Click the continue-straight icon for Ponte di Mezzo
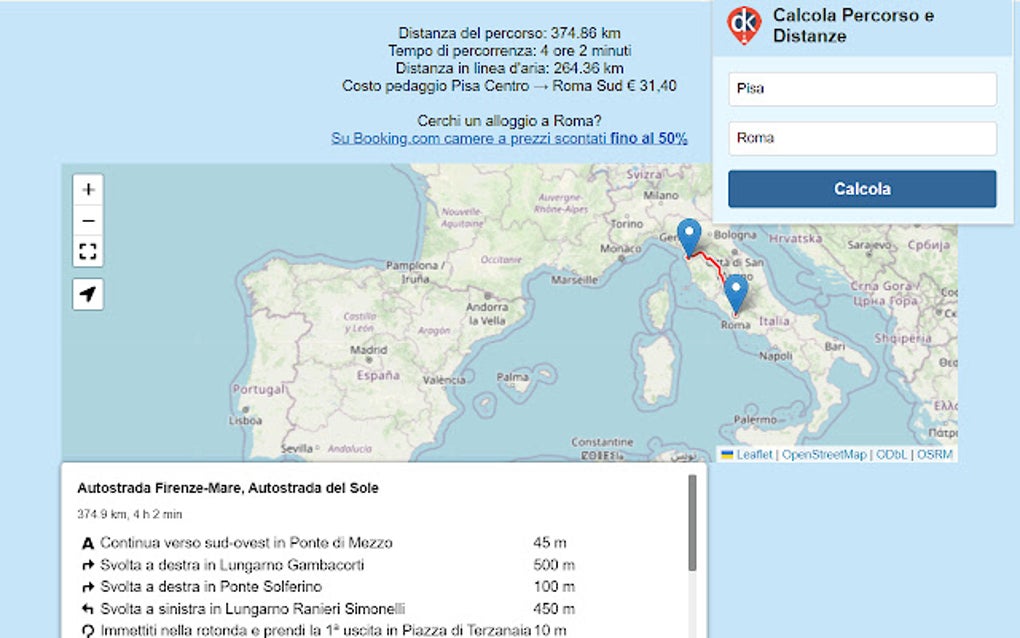This screenshot has height=638, width=1020. point(89,545)
